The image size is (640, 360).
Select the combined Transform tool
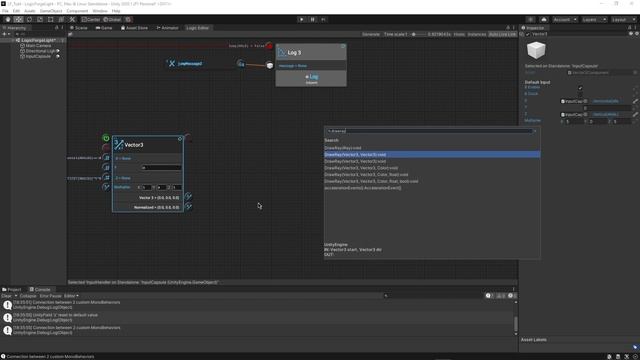click(61, 20)
